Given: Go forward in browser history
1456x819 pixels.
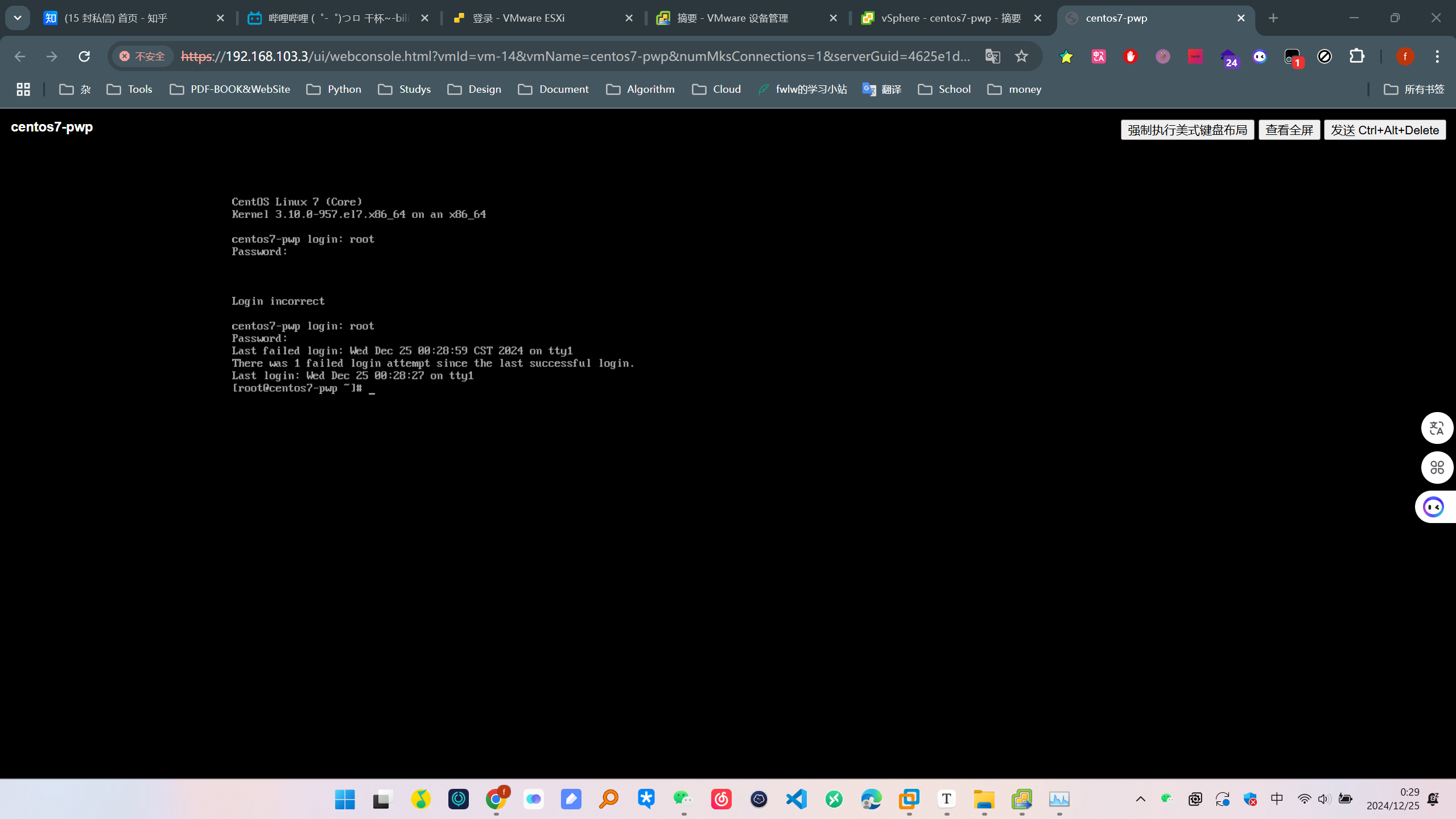Looking at the screenshot, I should tap(52, 56).
